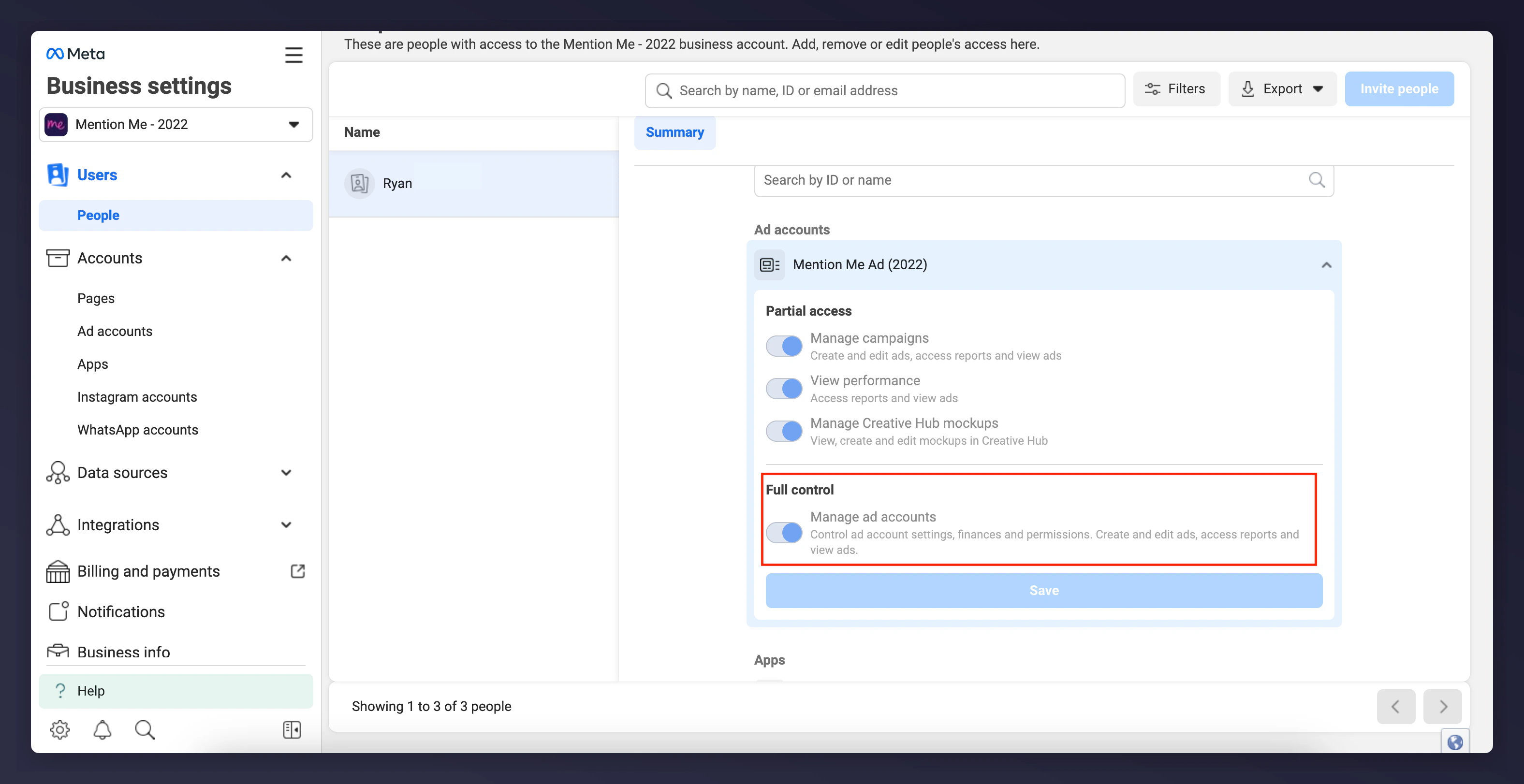Open settings gear at sidebar bottom
Screen dimensions: 1524x784
coord(60,729)
